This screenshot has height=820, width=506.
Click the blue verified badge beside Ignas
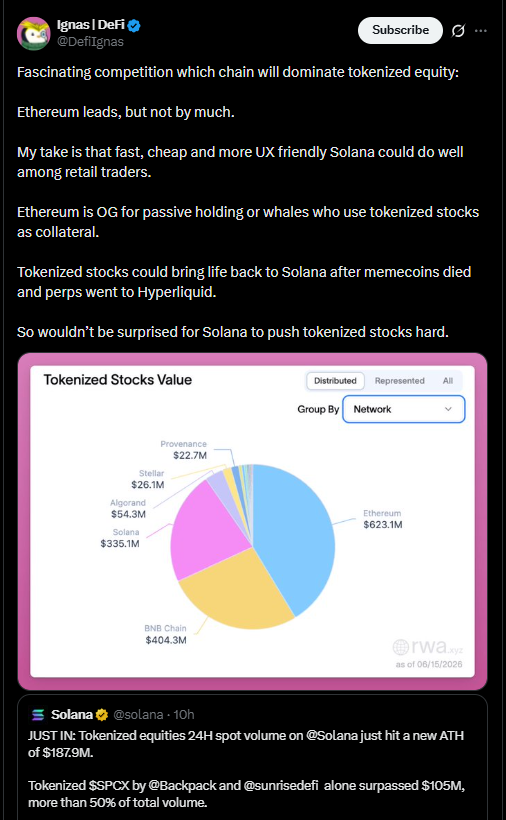(134, 25)
